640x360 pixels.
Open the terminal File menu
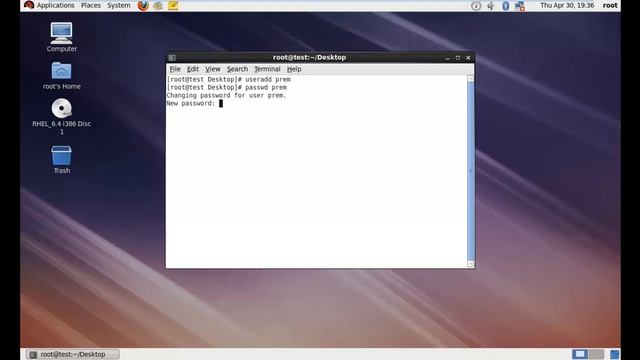pyautogui.click(x=175, y=69)
